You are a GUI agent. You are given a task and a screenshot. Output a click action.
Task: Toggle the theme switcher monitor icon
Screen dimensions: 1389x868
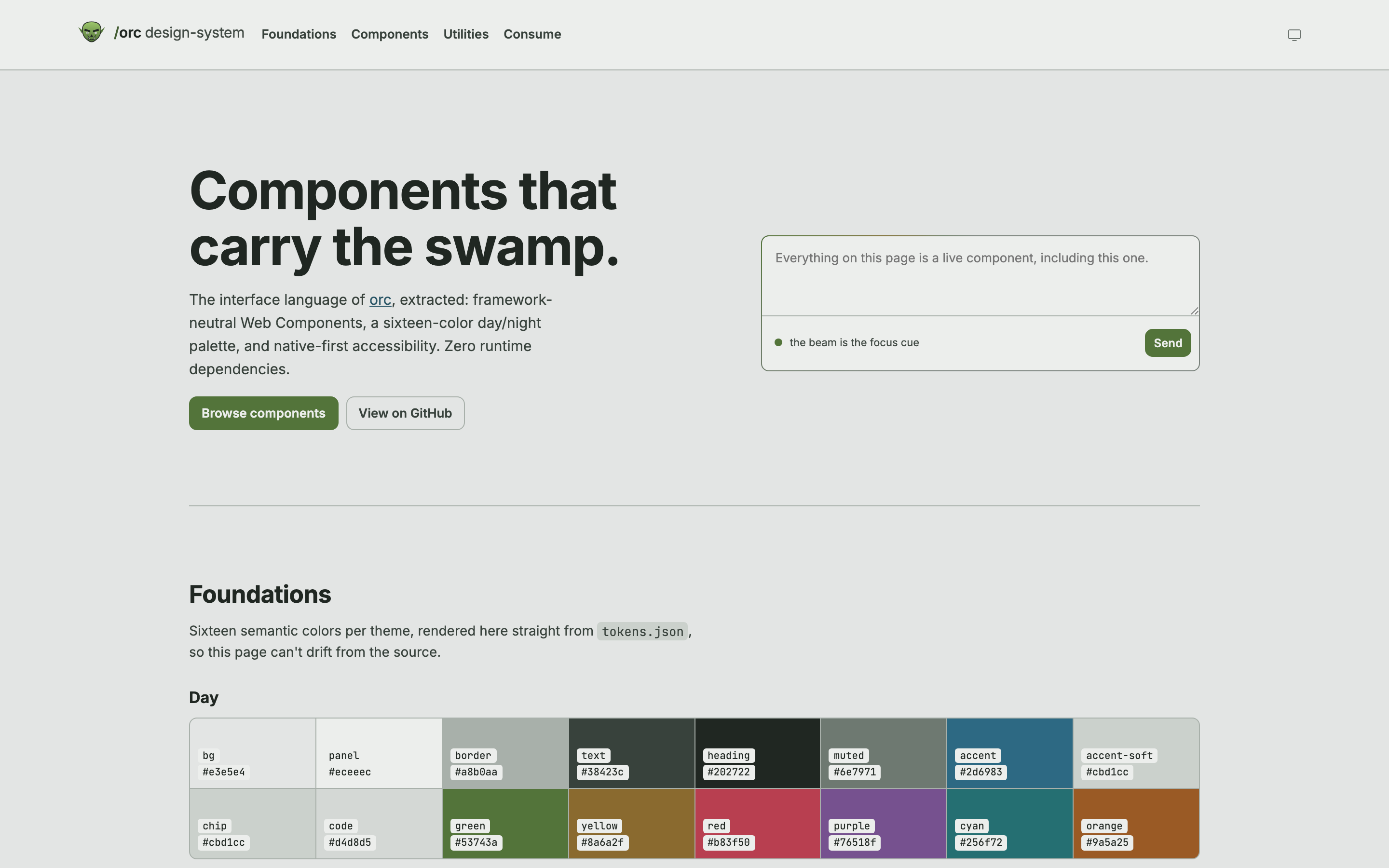1294,35
